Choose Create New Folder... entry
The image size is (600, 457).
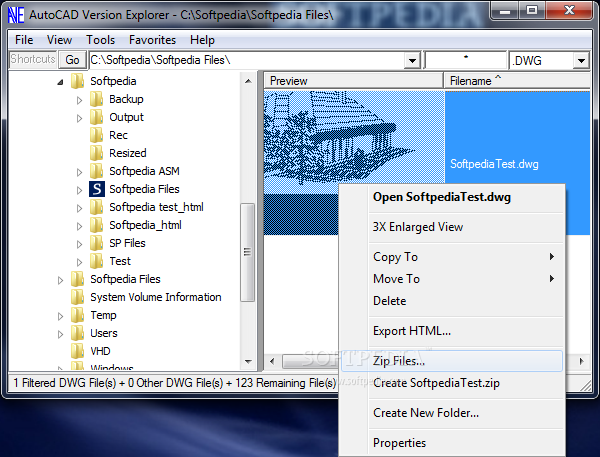point(452,413)
